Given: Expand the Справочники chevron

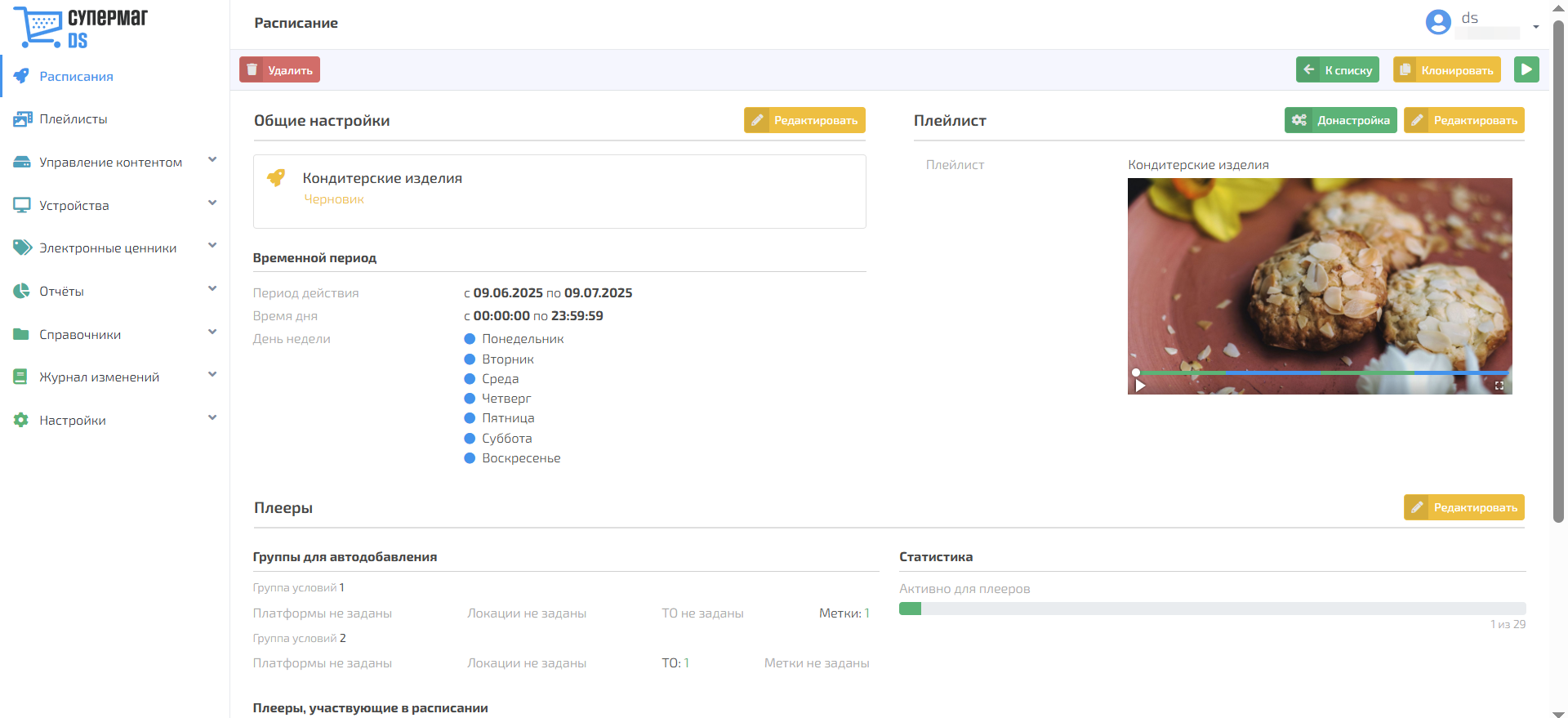Looking at the screenshot, I should point(212,332).
